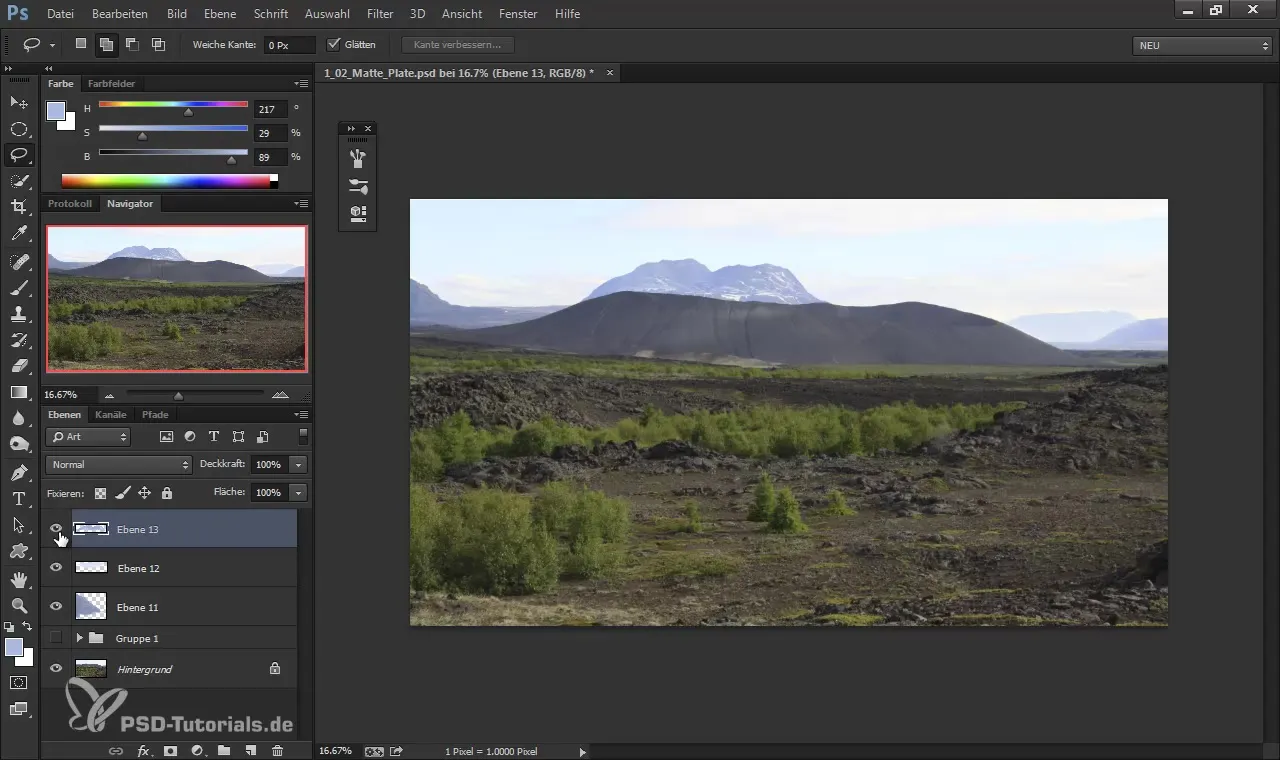This screenshot has width=1280, height=760.
Task: Open the Ebenen panel options menu
Action: click(x=301, y=415)
